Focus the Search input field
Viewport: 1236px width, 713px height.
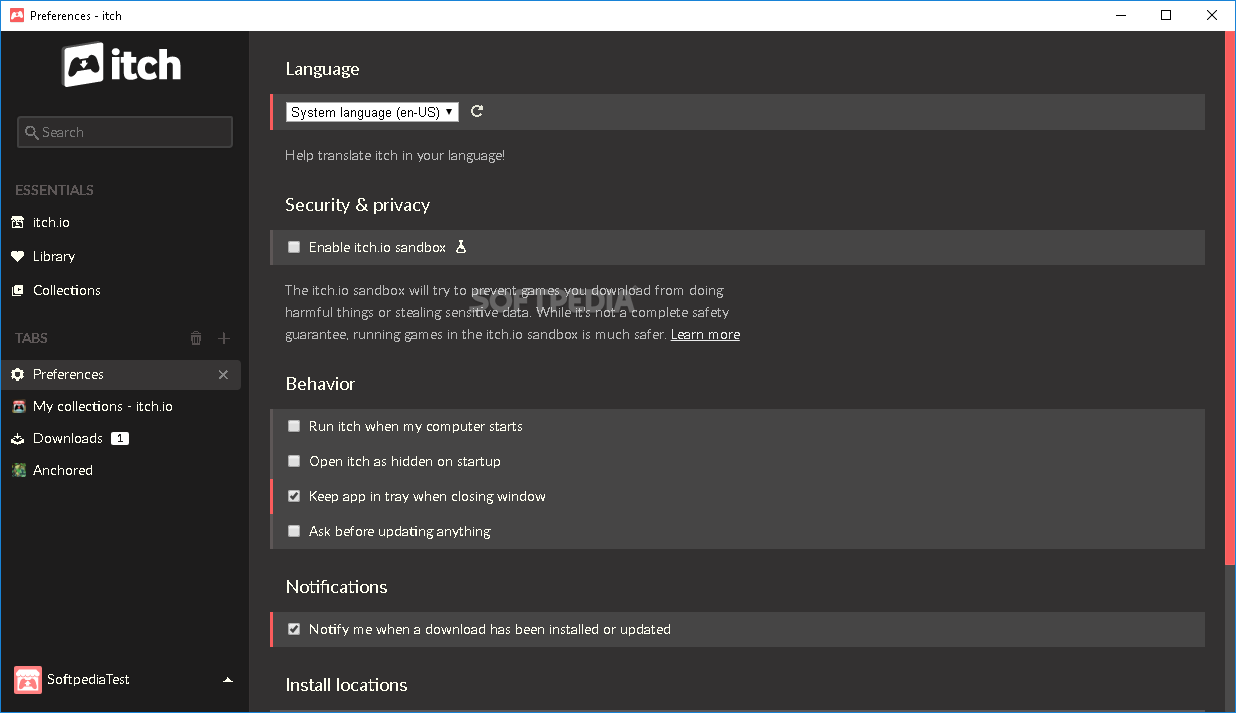pos(125,132)
